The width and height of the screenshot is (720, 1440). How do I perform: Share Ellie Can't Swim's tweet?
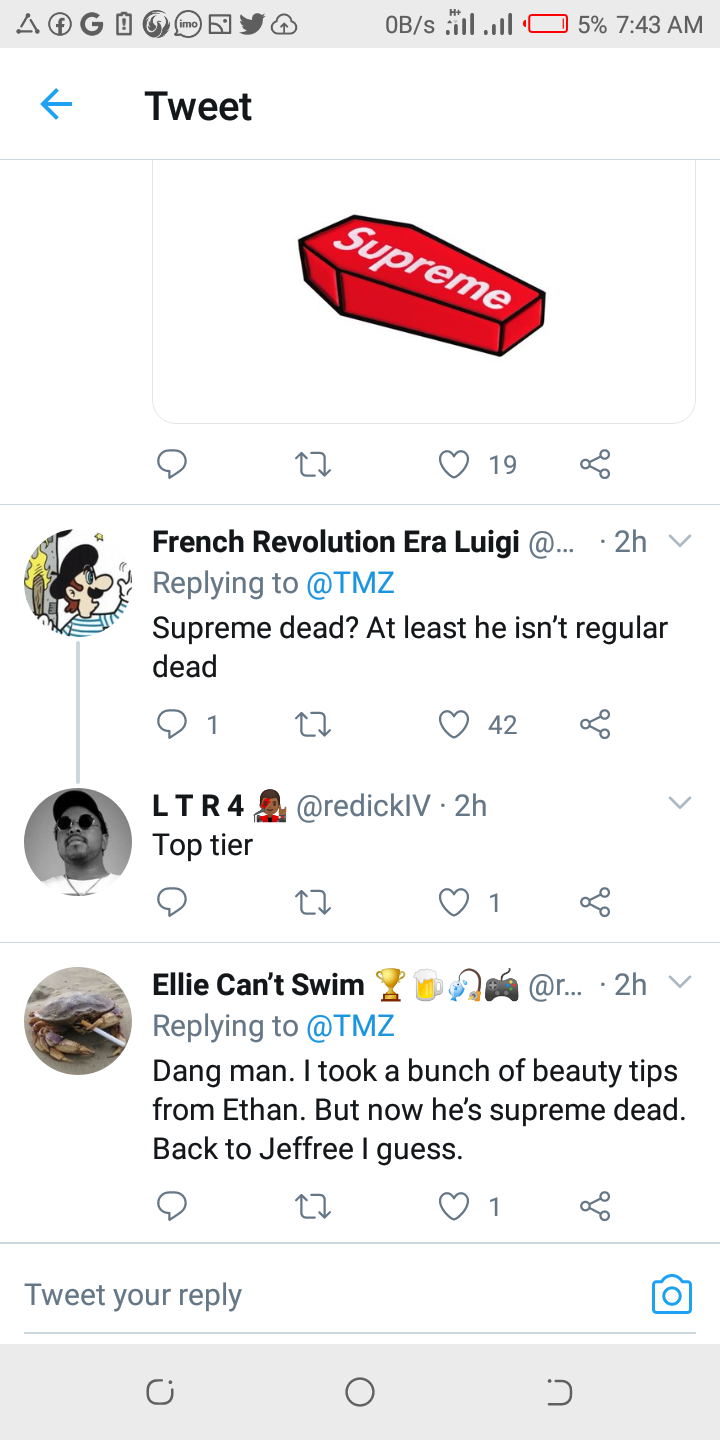pyautogui.click(x=595, y=1206)
